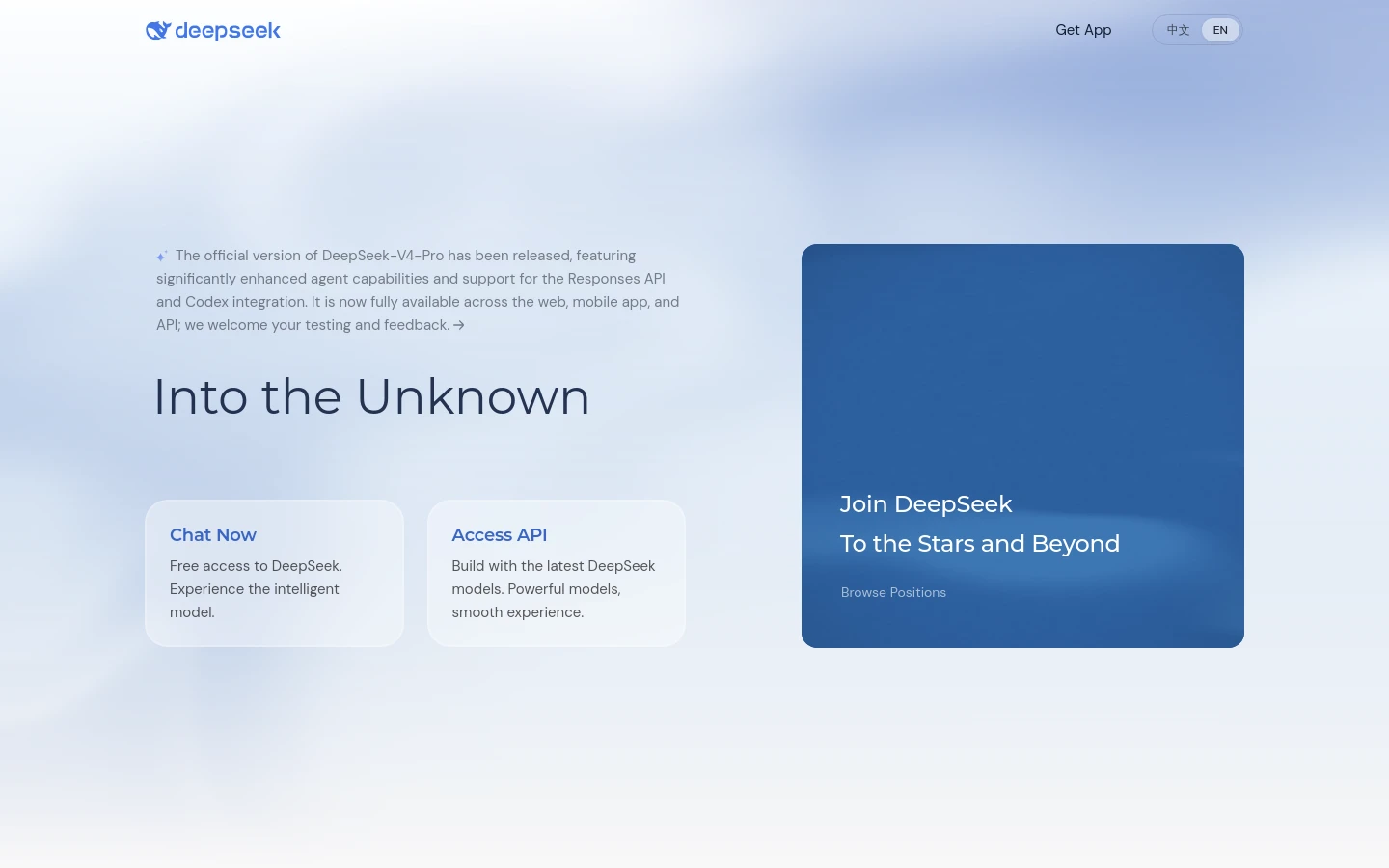Click the DeepSeek whale logo icon

tap(158, 31)
